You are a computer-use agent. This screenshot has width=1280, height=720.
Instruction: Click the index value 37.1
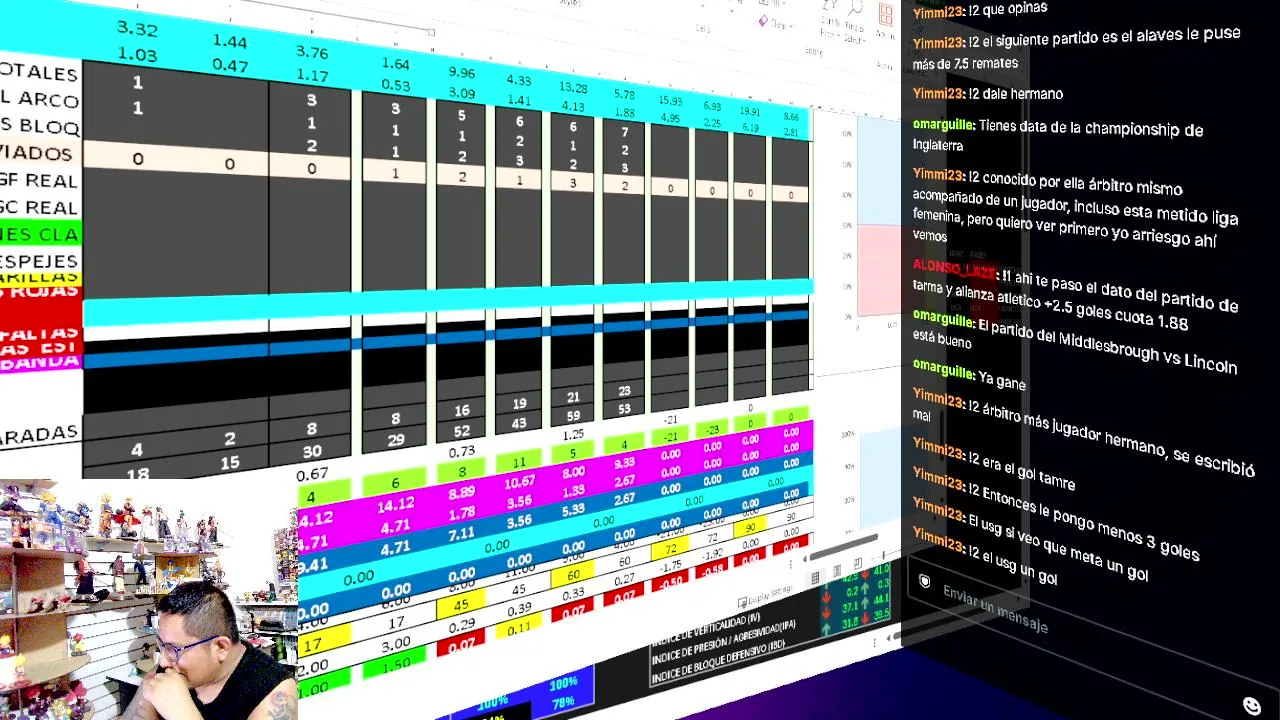[x=851, y=607]
